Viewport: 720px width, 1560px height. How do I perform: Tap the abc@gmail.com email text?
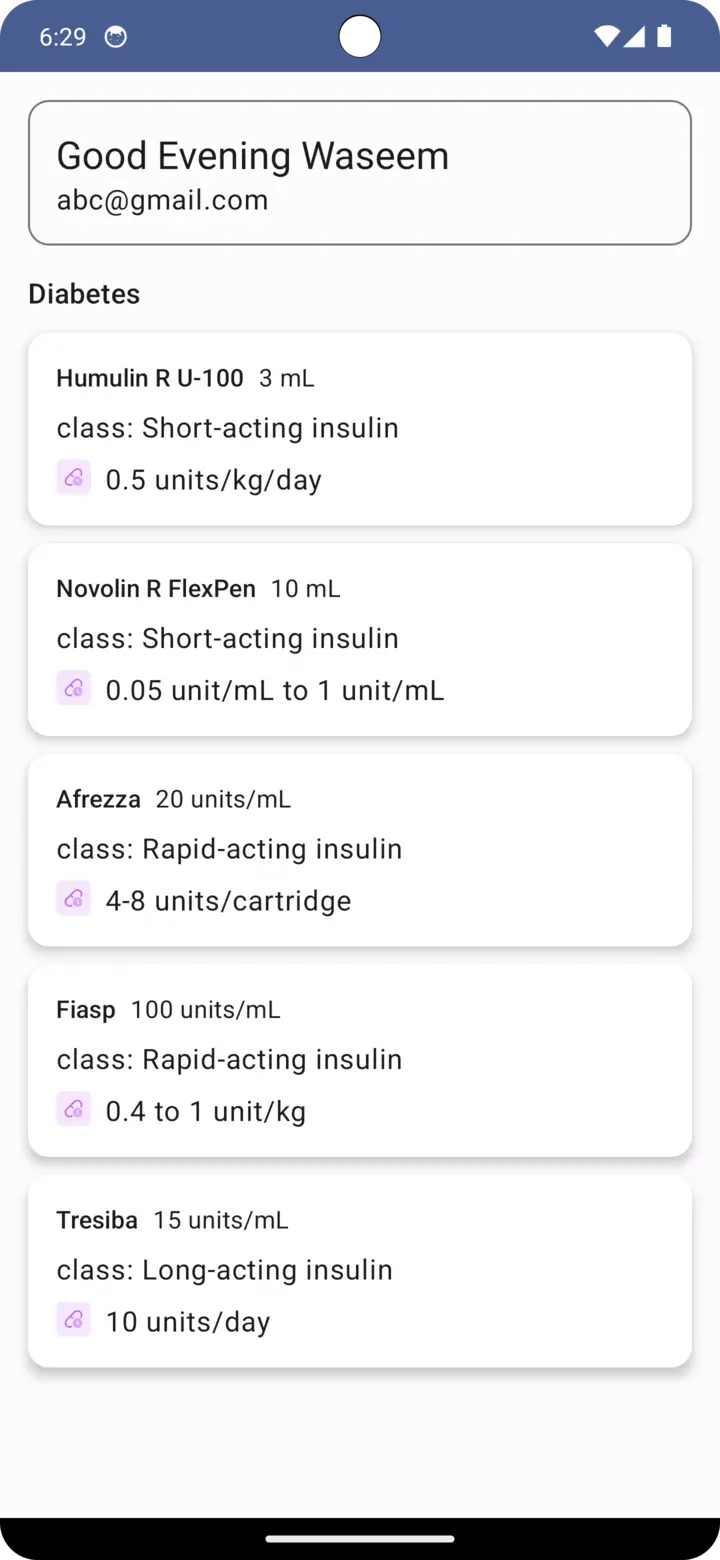pos(162,200)
